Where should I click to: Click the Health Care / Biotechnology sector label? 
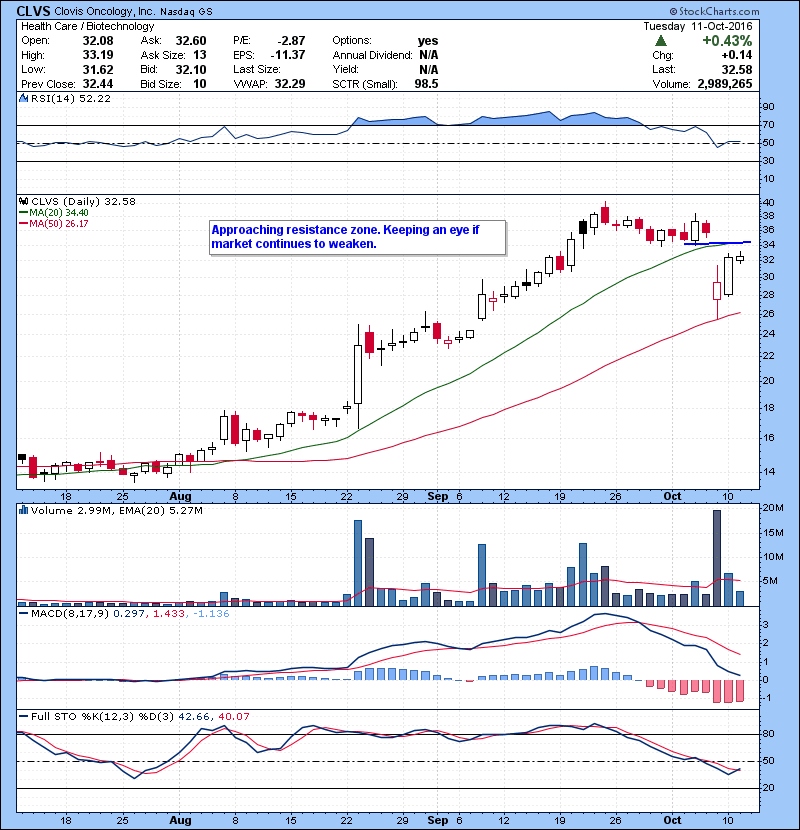pyautogui.click(x=87, y=26)
